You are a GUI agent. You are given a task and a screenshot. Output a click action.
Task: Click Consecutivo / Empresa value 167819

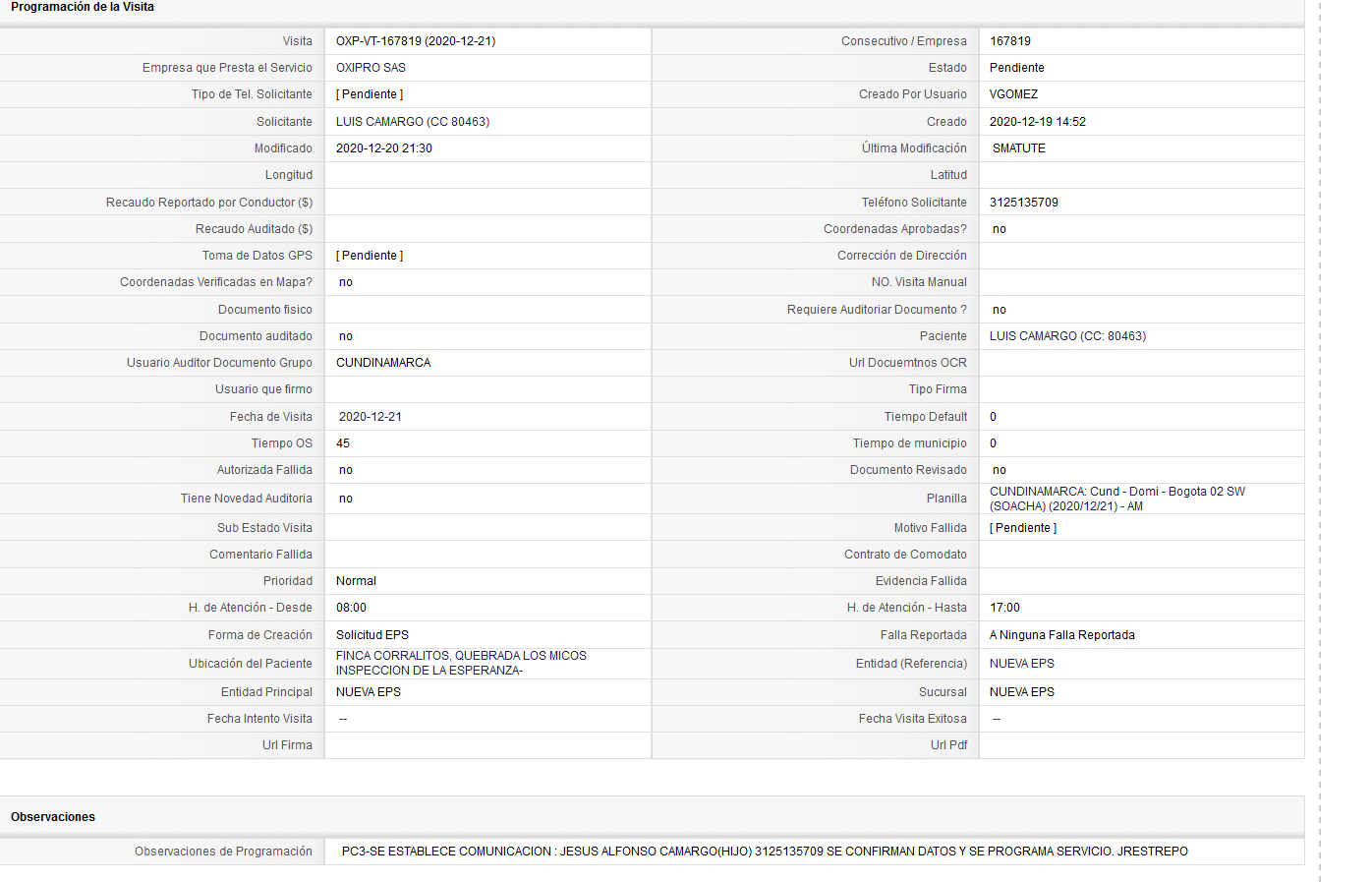coord(1010,41)
